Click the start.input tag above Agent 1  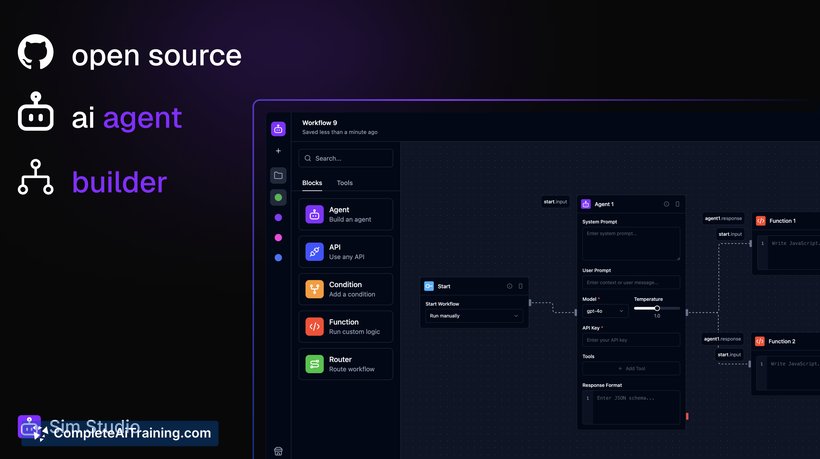point(555,202)
